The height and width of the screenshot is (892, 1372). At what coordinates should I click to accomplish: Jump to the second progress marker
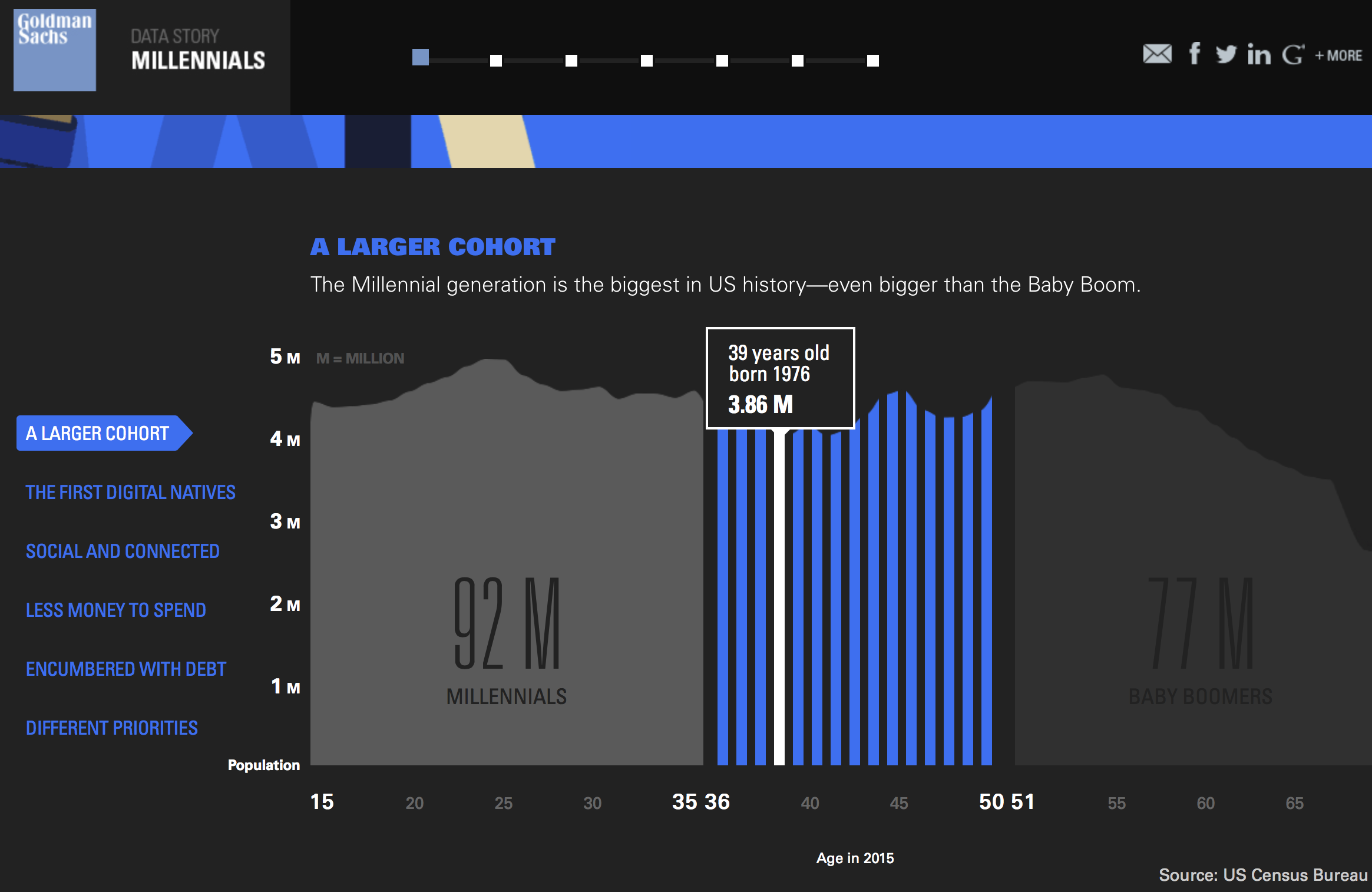tap(496, 61)
